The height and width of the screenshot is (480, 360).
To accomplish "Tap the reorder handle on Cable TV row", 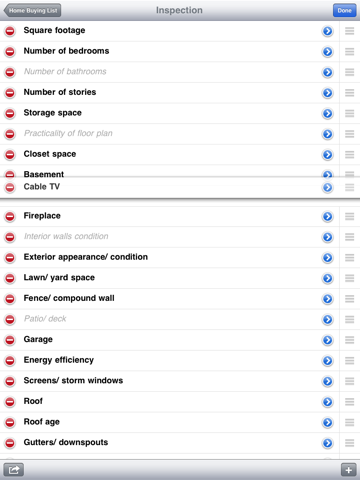I will tap(349, 187).
